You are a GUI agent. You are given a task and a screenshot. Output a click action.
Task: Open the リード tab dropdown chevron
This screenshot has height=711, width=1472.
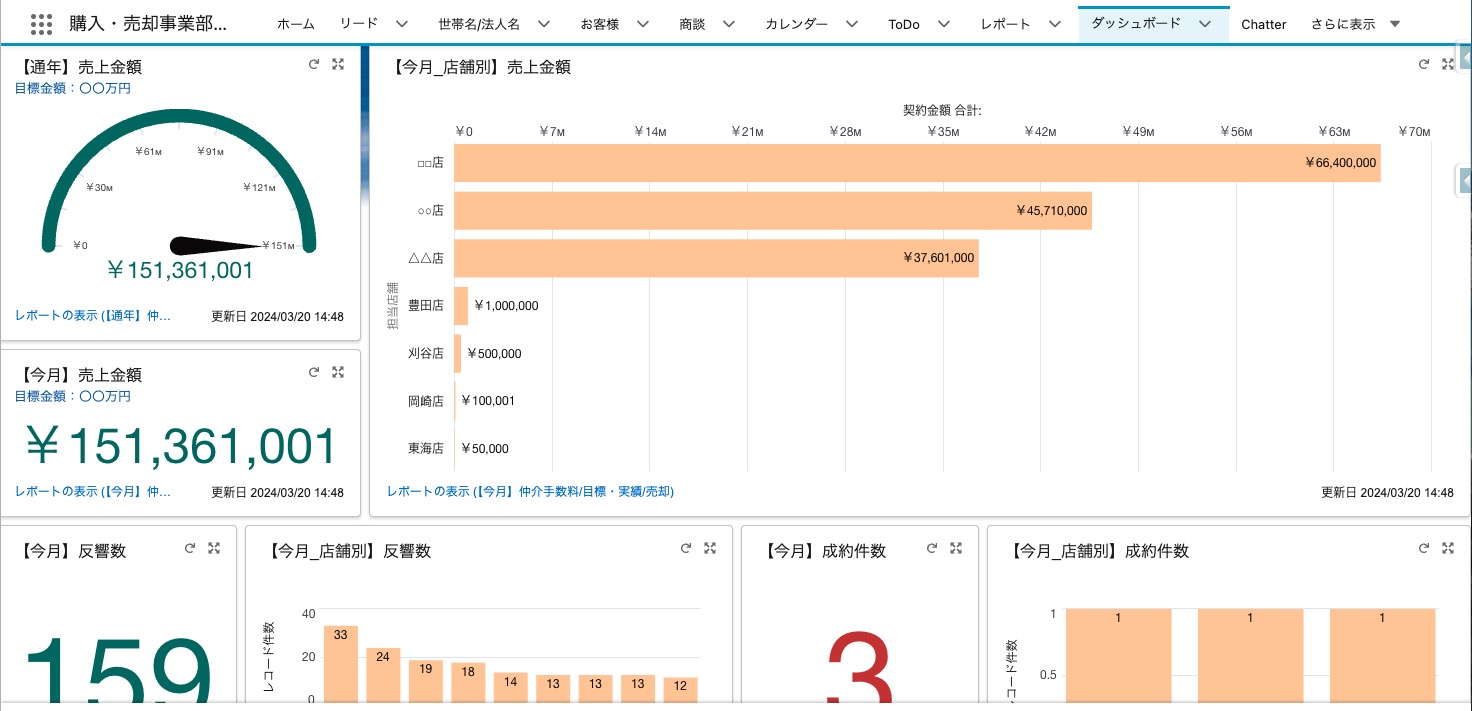[402, 24]
